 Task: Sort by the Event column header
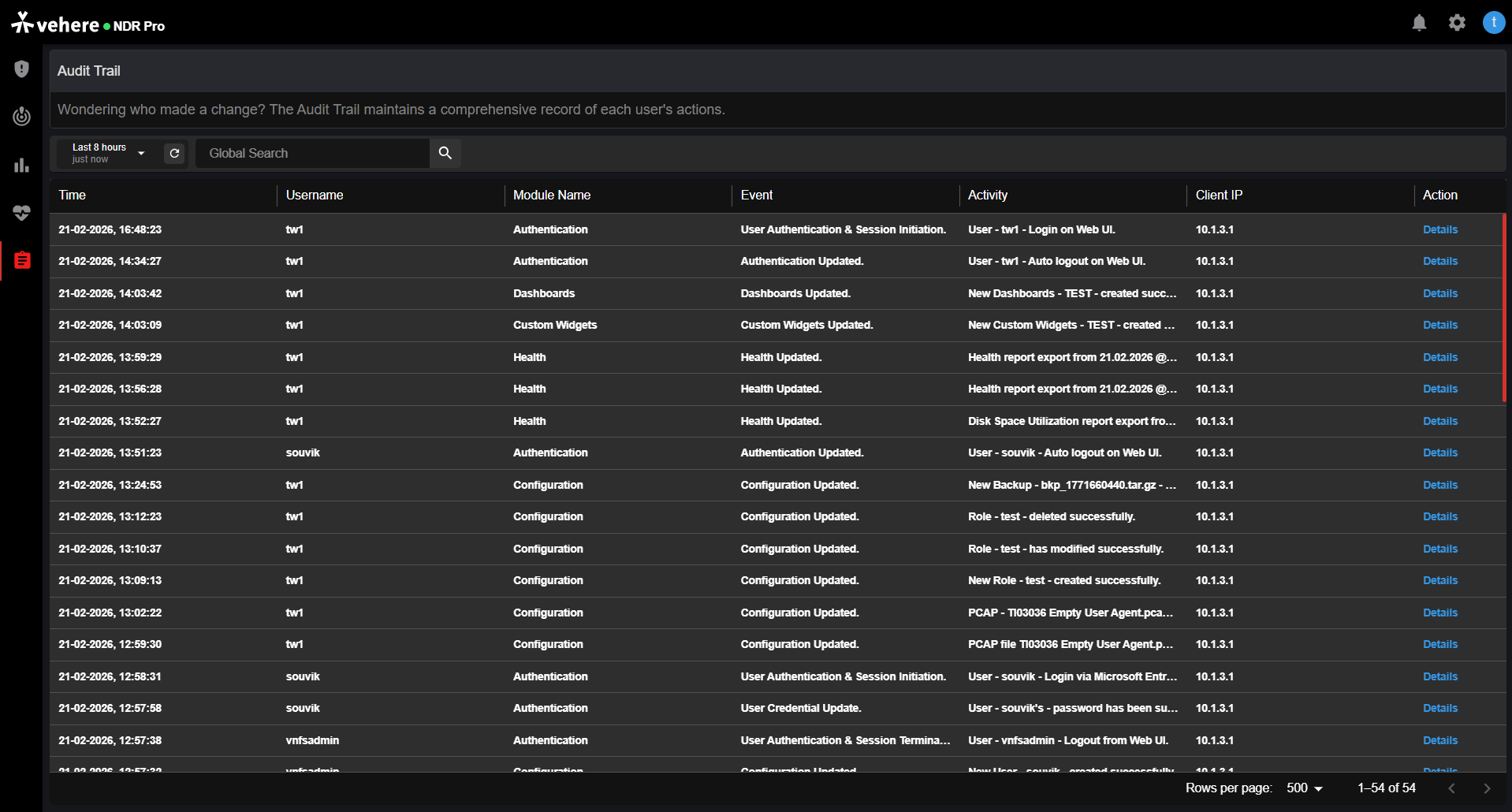click(x=757, y=195)
